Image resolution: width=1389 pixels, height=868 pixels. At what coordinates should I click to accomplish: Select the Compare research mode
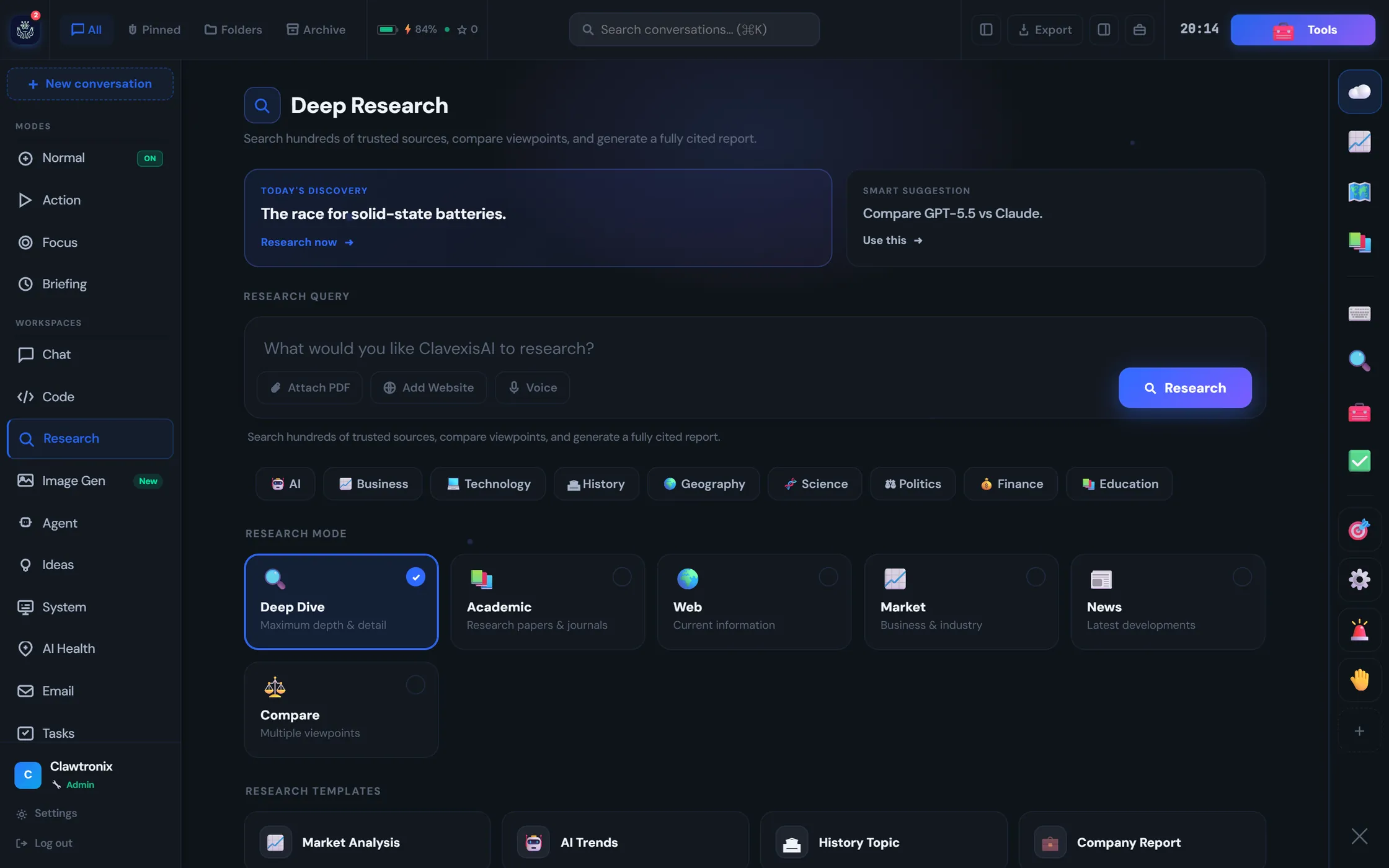point(341,709)
